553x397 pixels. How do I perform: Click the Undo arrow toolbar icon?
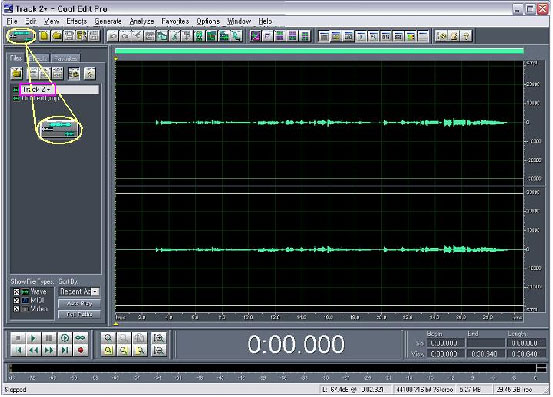113,36
